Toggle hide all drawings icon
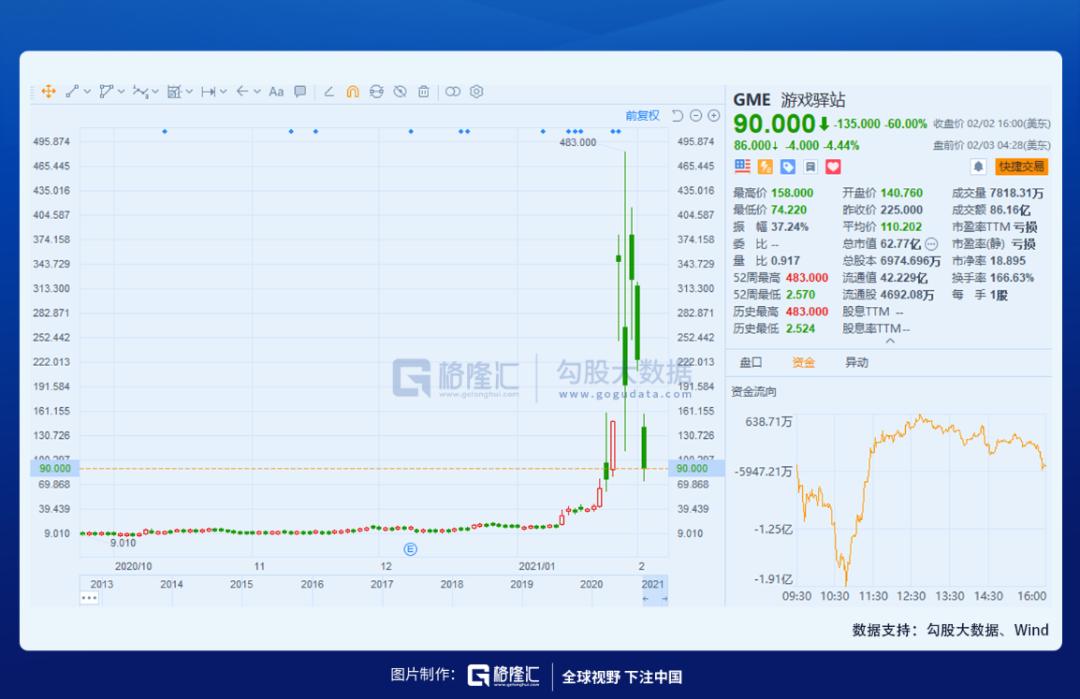1080x699 pixels. pyautogui.click(x=400, y=92)
